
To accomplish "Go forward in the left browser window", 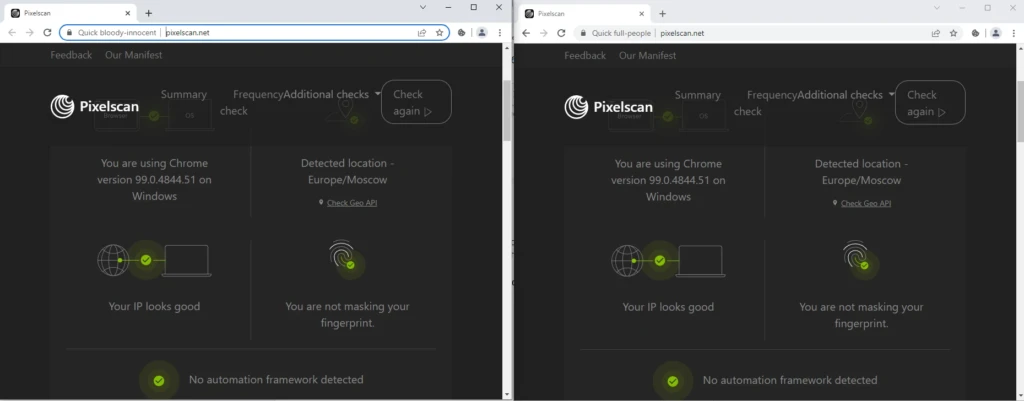I will (x=29, y=32).
